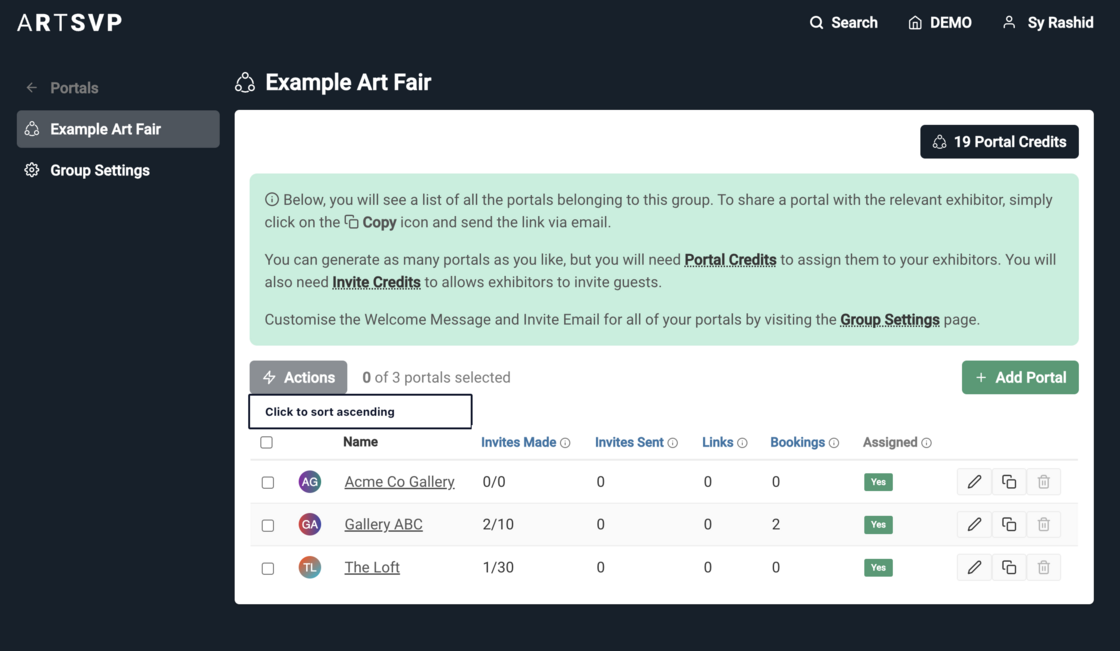Click the 19 Portal Credits button
Screen dimensions: 1120x651
point(998,142)
